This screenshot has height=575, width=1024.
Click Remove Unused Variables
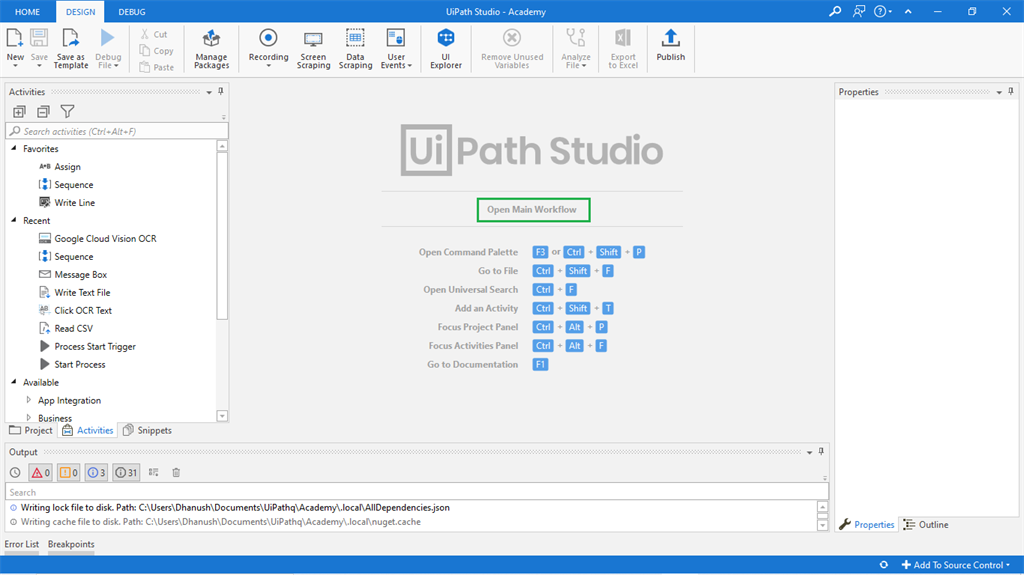(x=512, y=49)
